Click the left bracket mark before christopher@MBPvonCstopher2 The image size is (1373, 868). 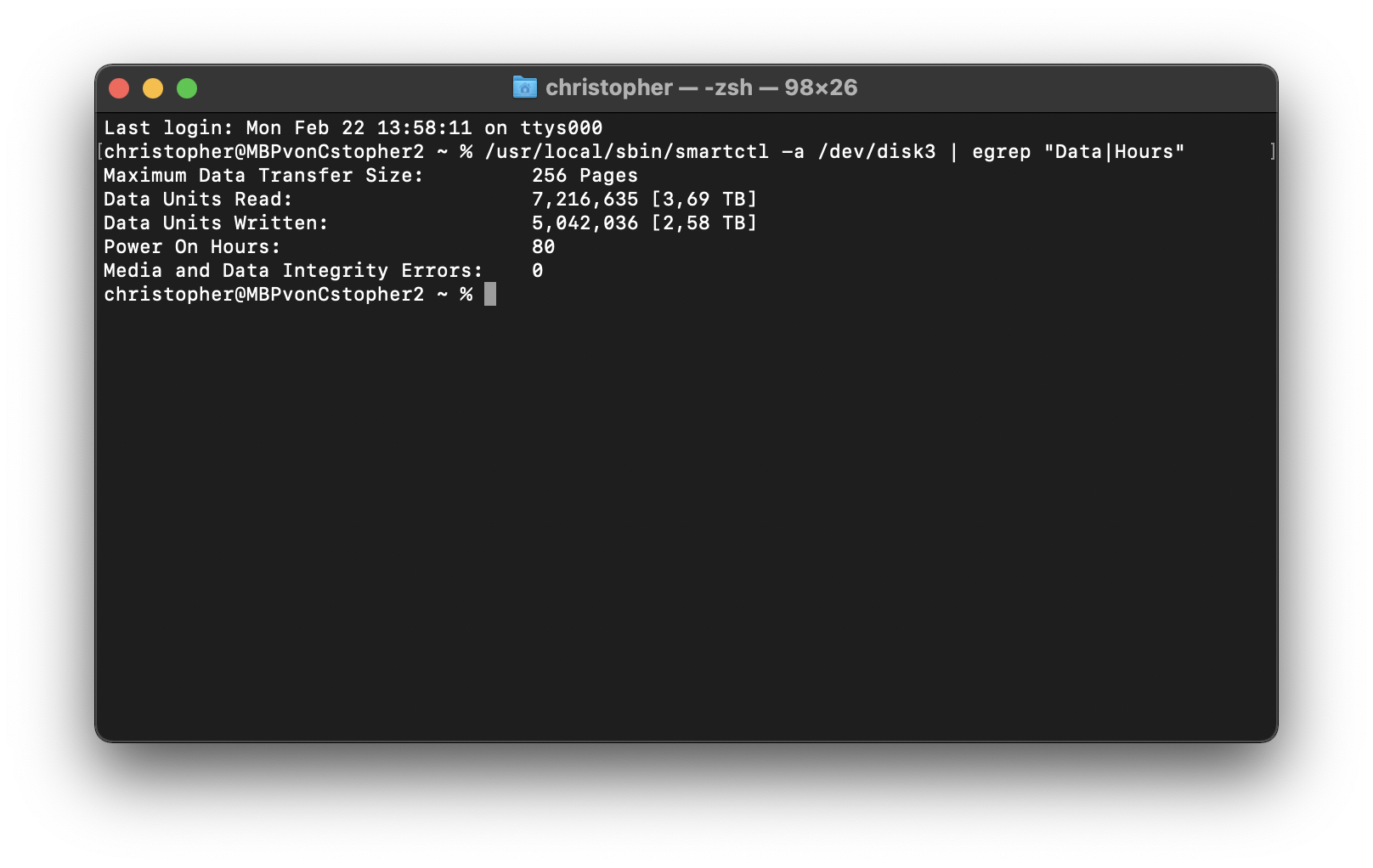tap(100, 152)
